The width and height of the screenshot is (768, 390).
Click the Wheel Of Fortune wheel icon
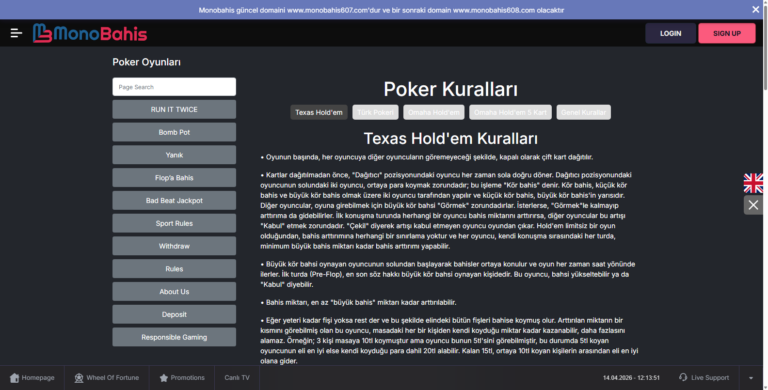coord(79,378)
